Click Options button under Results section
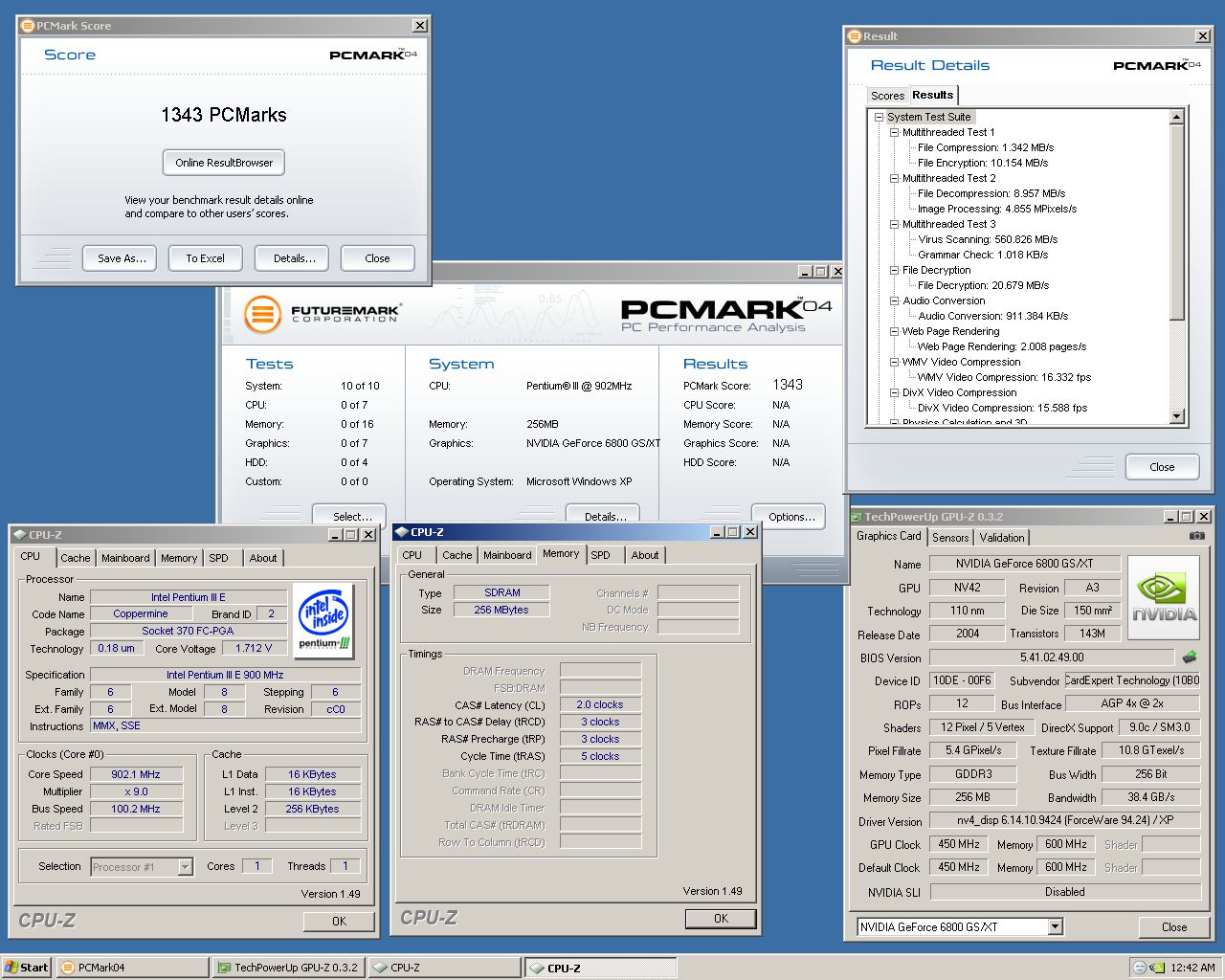This screenshot has width=1225, height=980. pos(790,516)
